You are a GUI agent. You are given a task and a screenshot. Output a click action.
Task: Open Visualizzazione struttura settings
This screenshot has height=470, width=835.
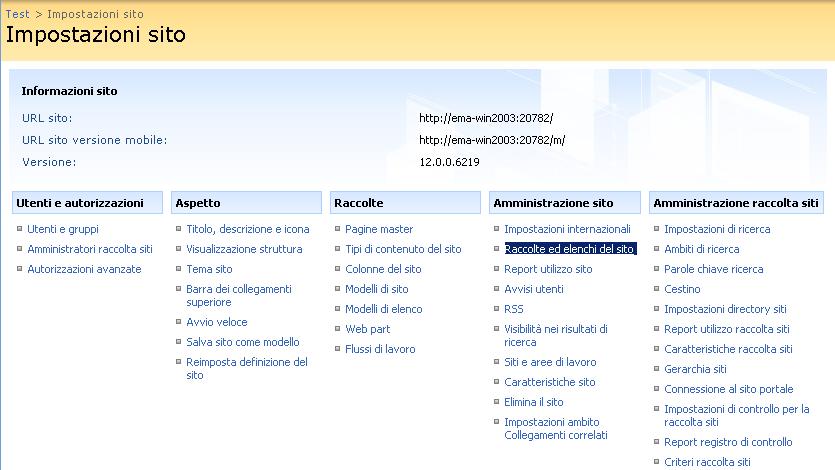(244, 249)
